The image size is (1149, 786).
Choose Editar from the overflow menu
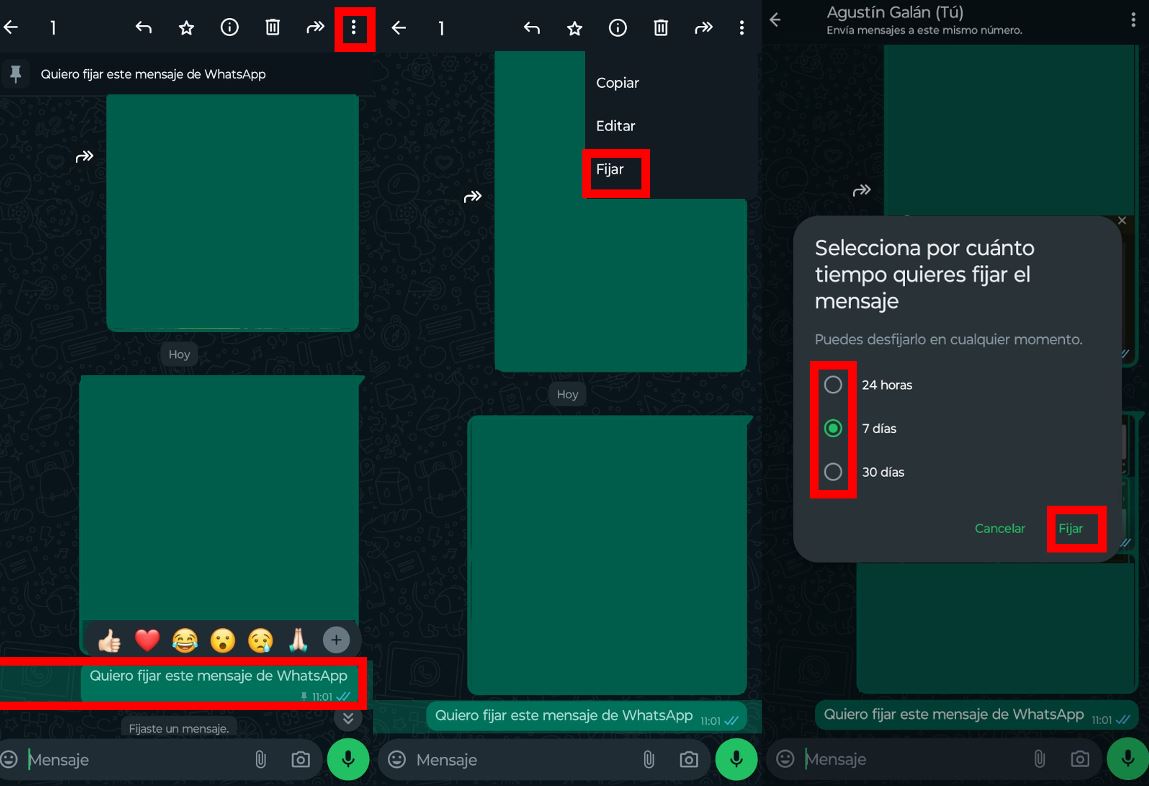click(616, 126)
